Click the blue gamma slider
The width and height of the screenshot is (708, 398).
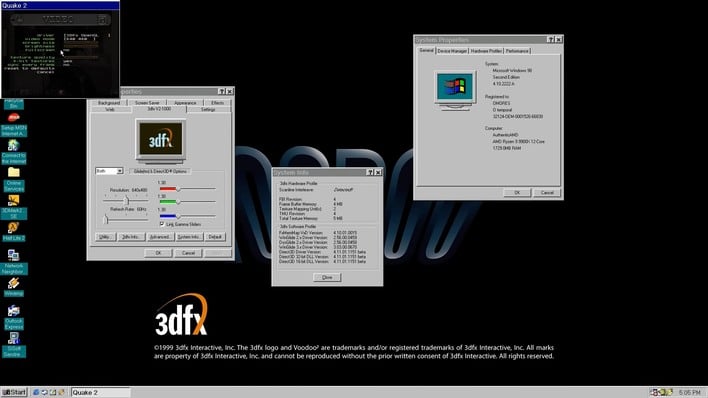click(x=178, y=216)
